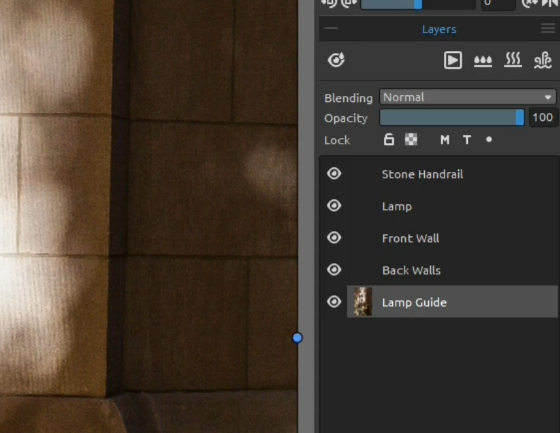Toggle visibility of the Lamp layer

[334, 206]
